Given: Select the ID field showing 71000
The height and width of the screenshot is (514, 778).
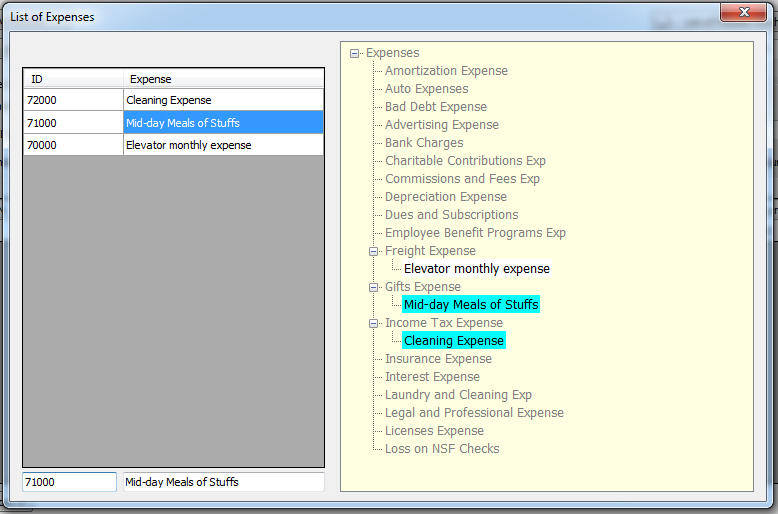Looking at the screenshot, I should coord(69,482).
